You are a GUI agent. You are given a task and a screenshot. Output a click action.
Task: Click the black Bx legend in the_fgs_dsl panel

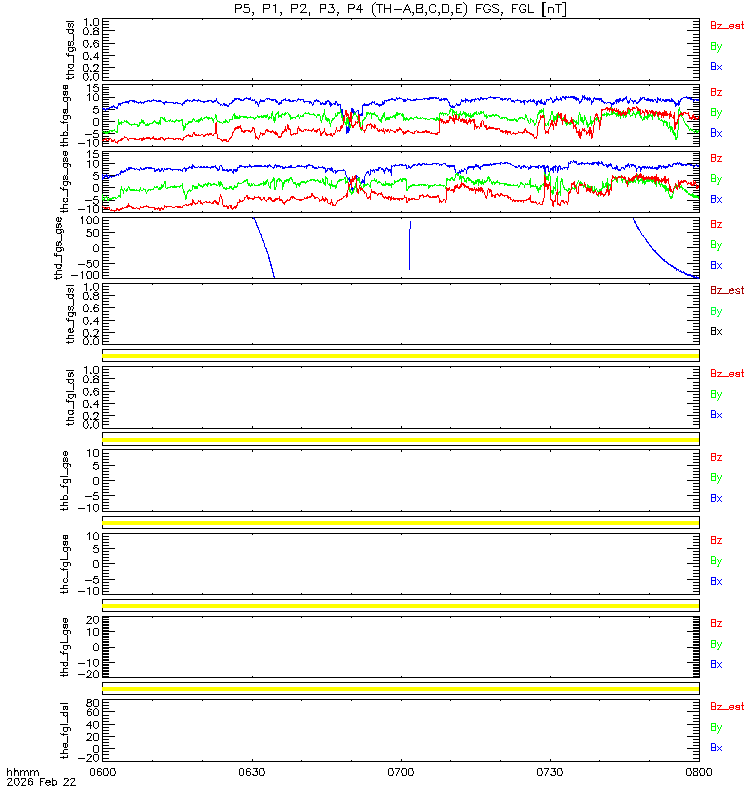(x=716, y=332)
